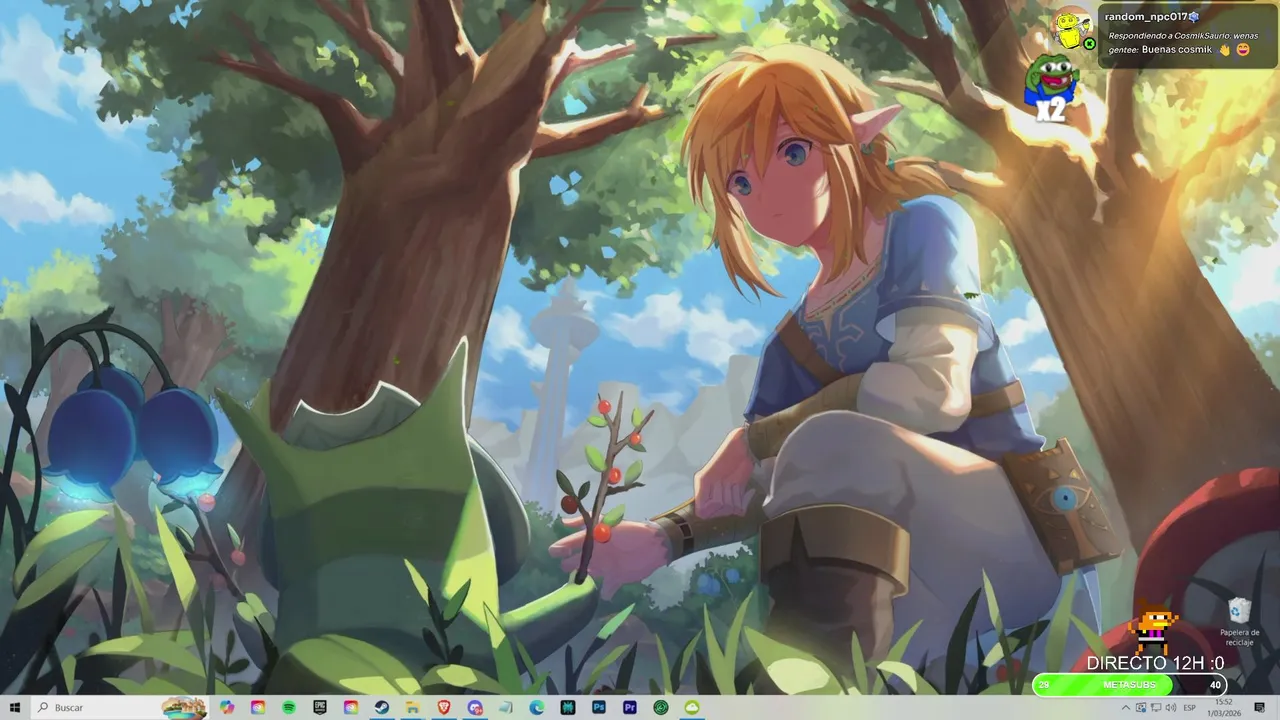Click the random_npc017 chat username
The width and height of the screenshot is (1280, 720).
pyautogui.click(x=1145, y=16)
